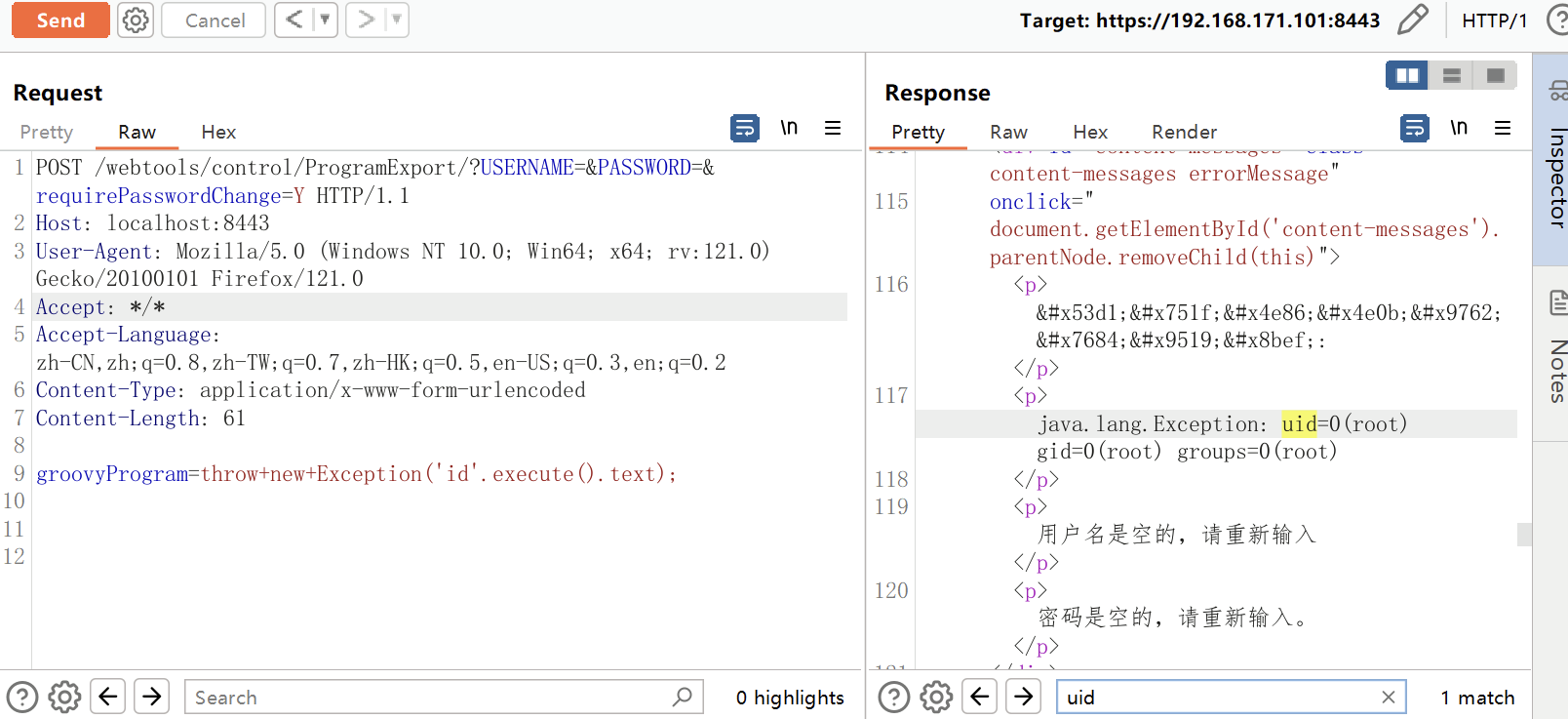Screen dimensions: 1568x719
Task: Open Request editor hamburger menu
Action: [833, 128]
